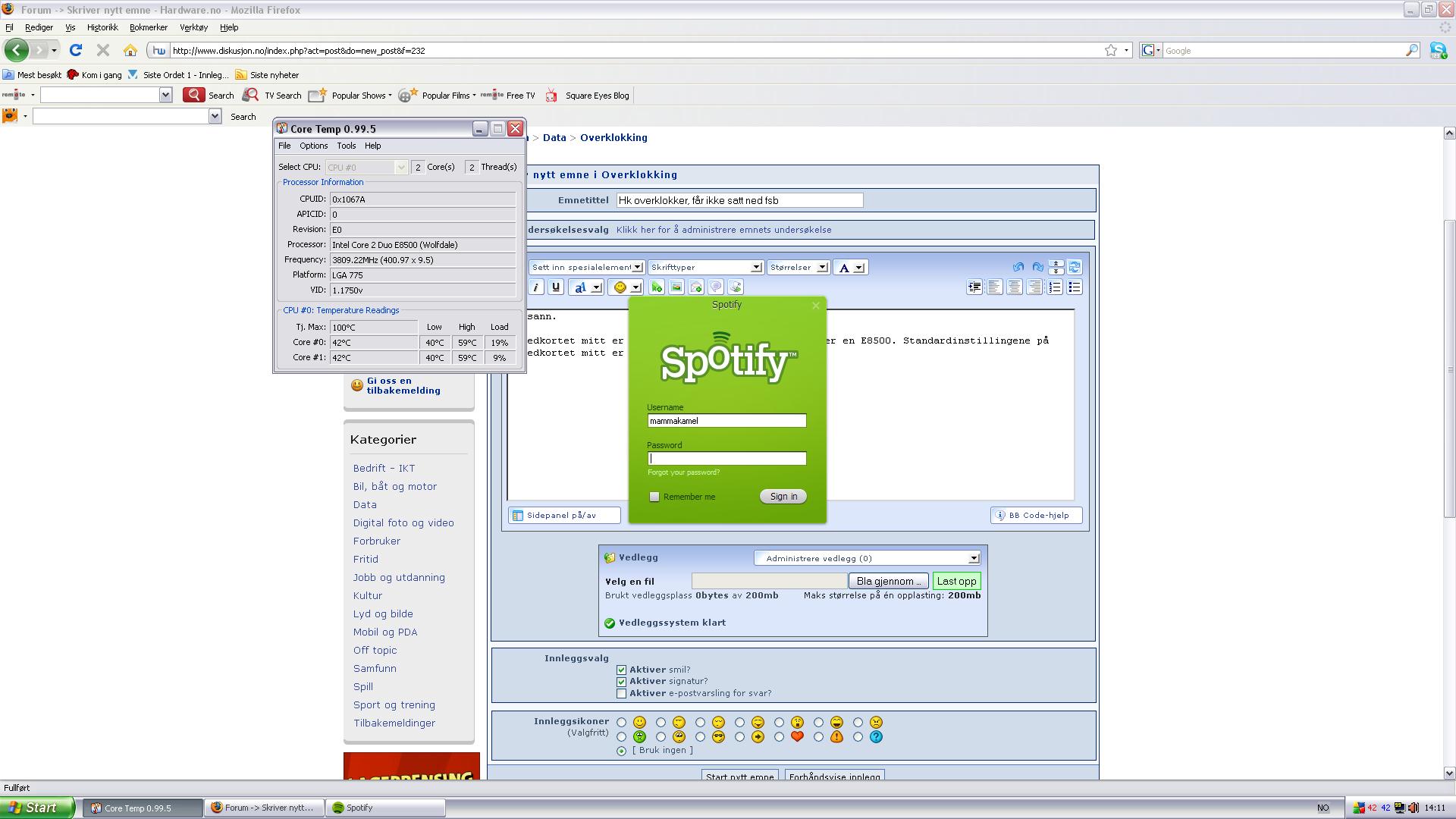
Task: Click the undo arrow in editor toolbar
Action: tap(1018, 267)
